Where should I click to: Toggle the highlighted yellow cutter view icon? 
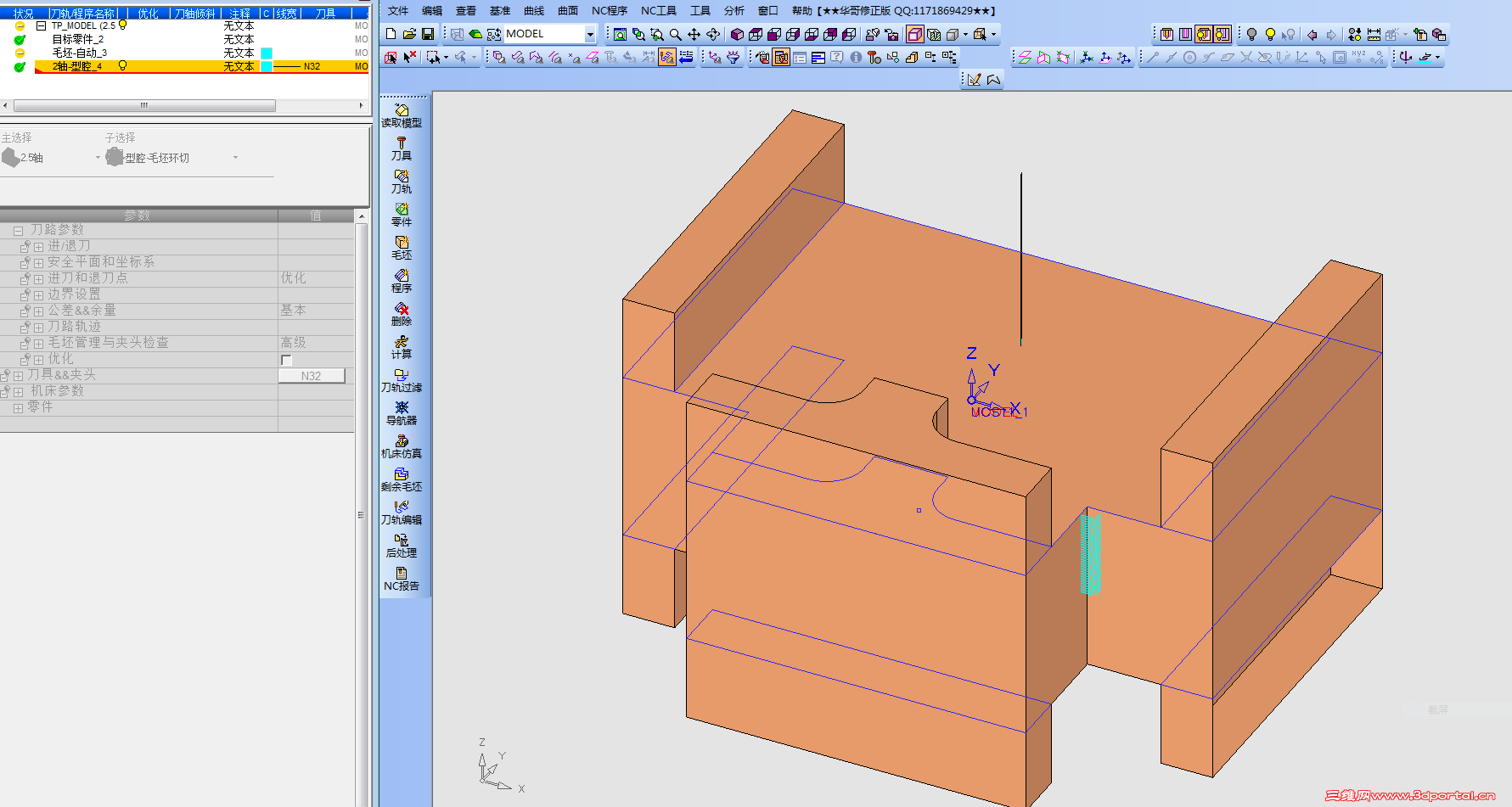1204,35
